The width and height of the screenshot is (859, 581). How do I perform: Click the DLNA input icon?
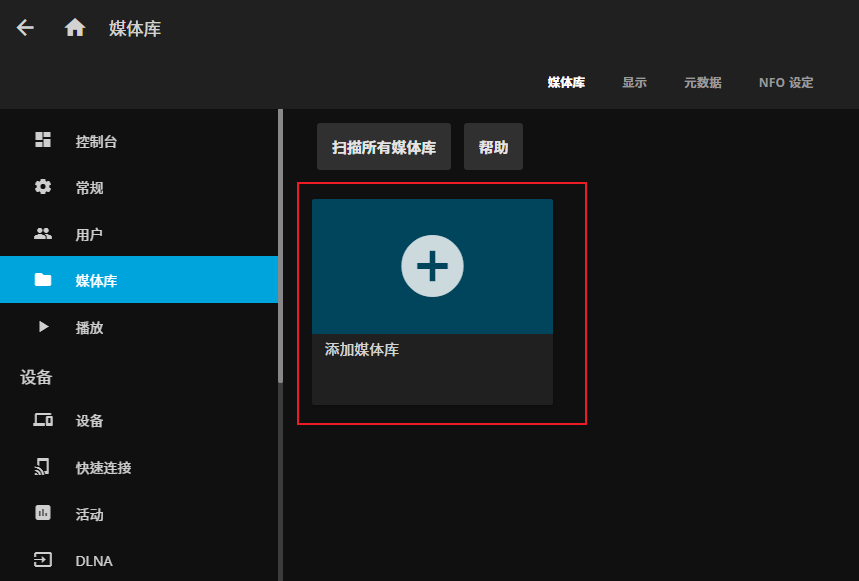(x=43, y=560)
